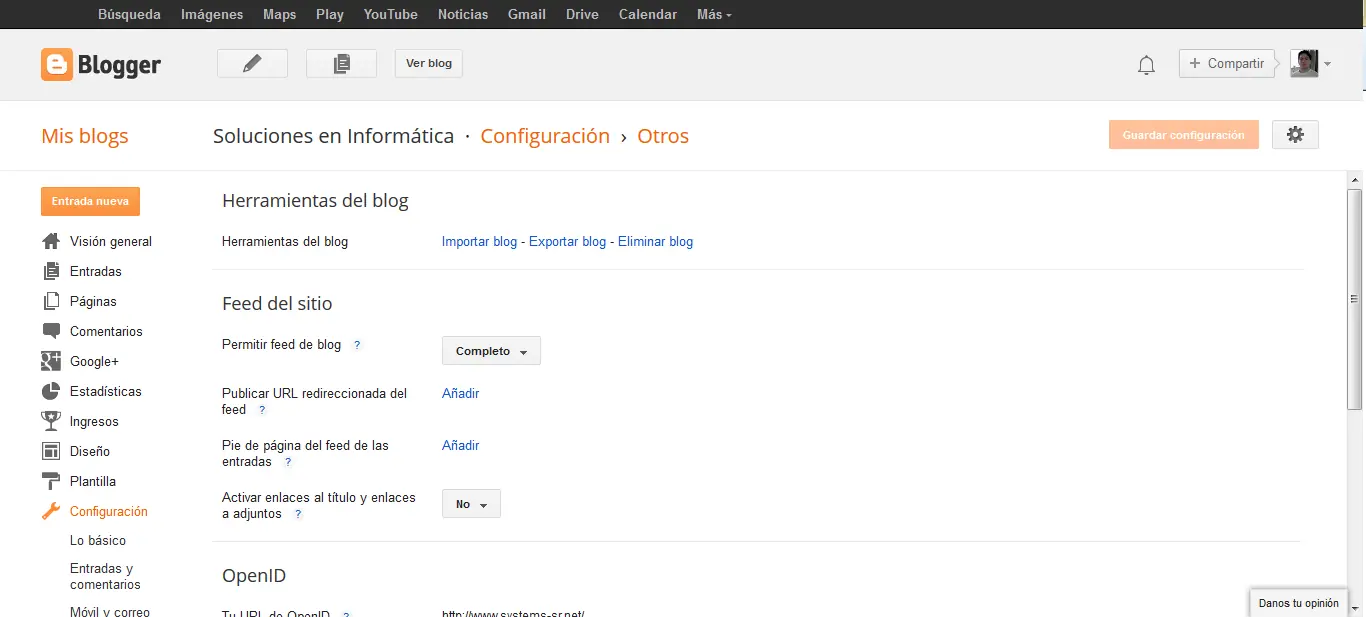Open help for Tu URL de OpenID
Image resolution: width=1366 pixels, height=617 pixels.
click(x=347, y=614)
